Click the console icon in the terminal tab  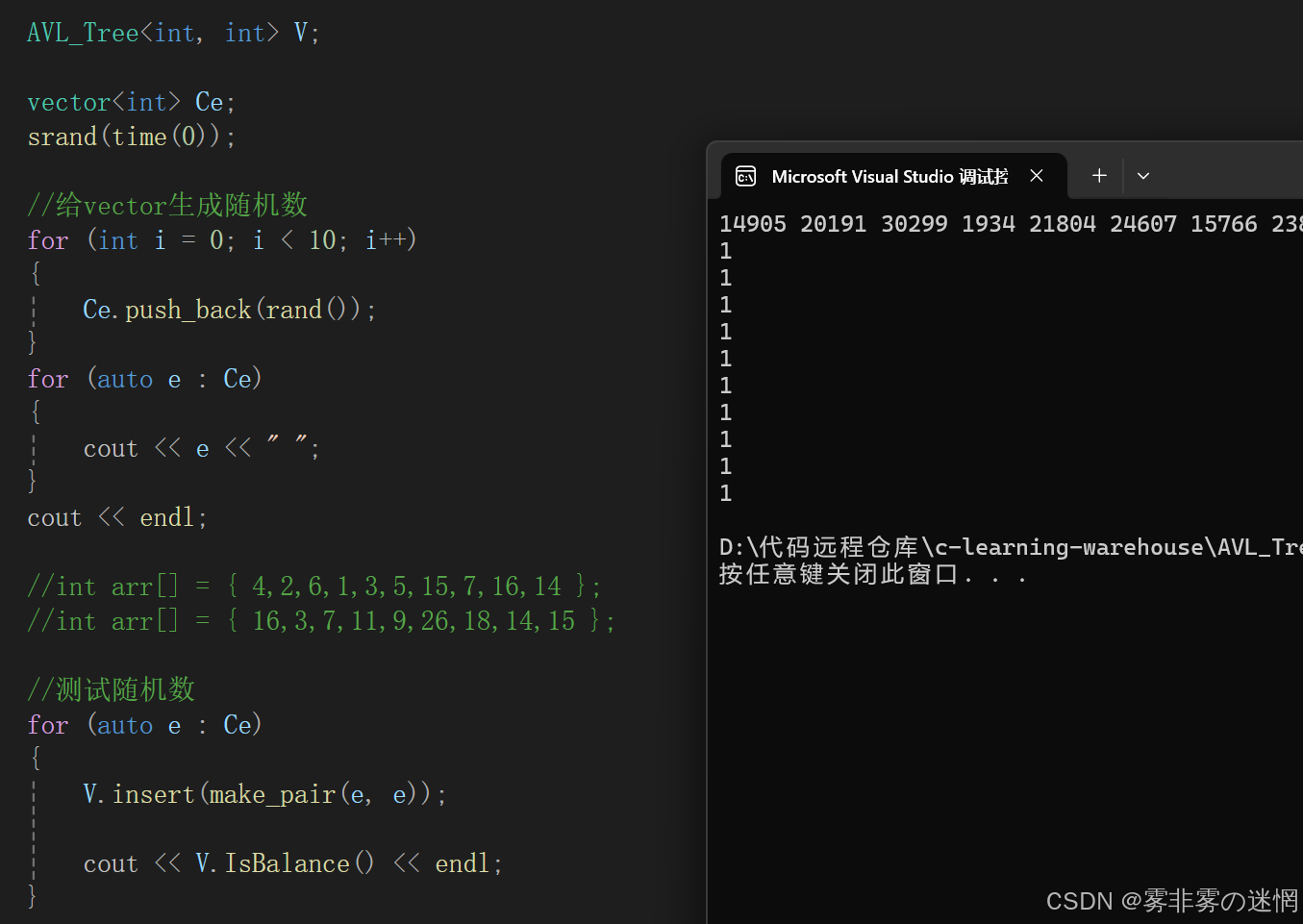click(x=745, y=176)
